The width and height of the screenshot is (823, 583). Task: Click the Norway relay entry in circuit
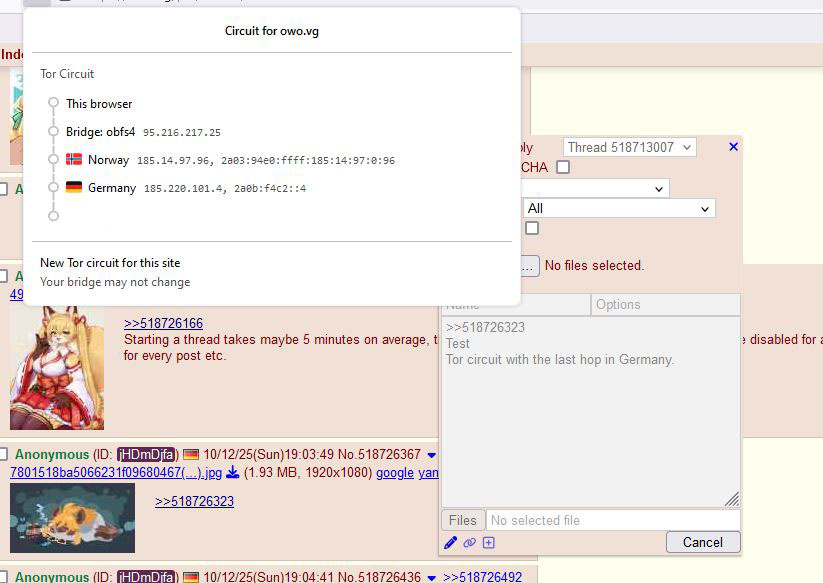pos(230,160)
